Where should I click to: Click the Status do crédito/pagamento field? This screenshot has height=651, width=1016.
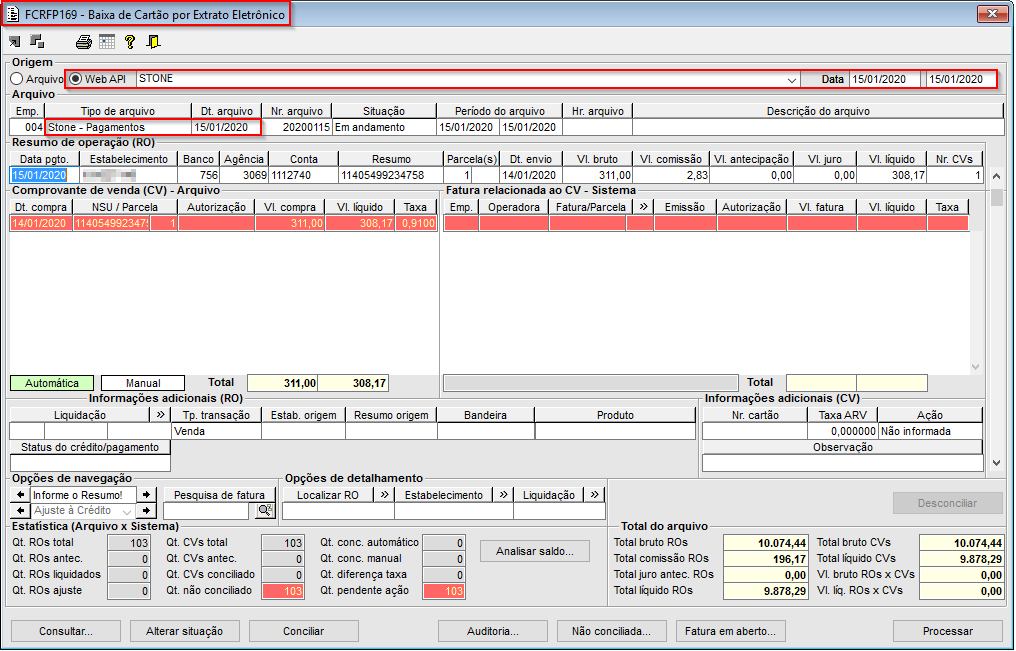coord(90,463)
